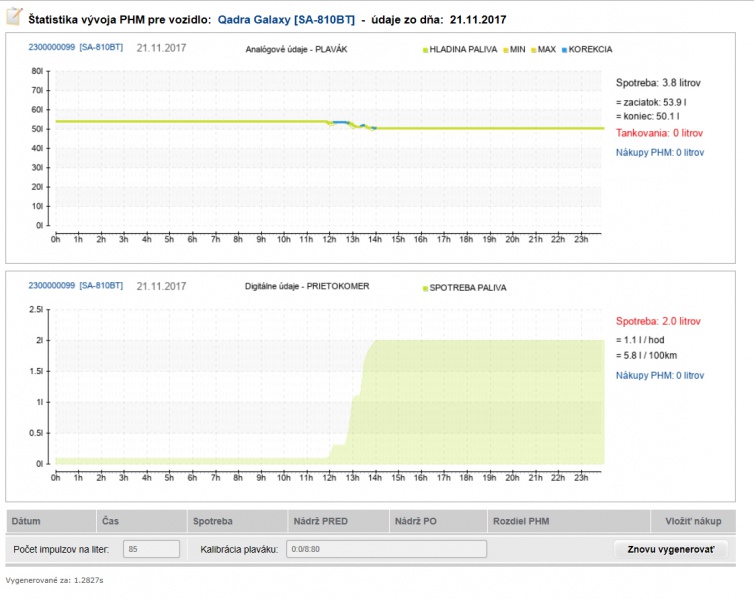Toggle the SPOTREBA PALIVA legend entry
754x599 pixels.
click(465, 288)
